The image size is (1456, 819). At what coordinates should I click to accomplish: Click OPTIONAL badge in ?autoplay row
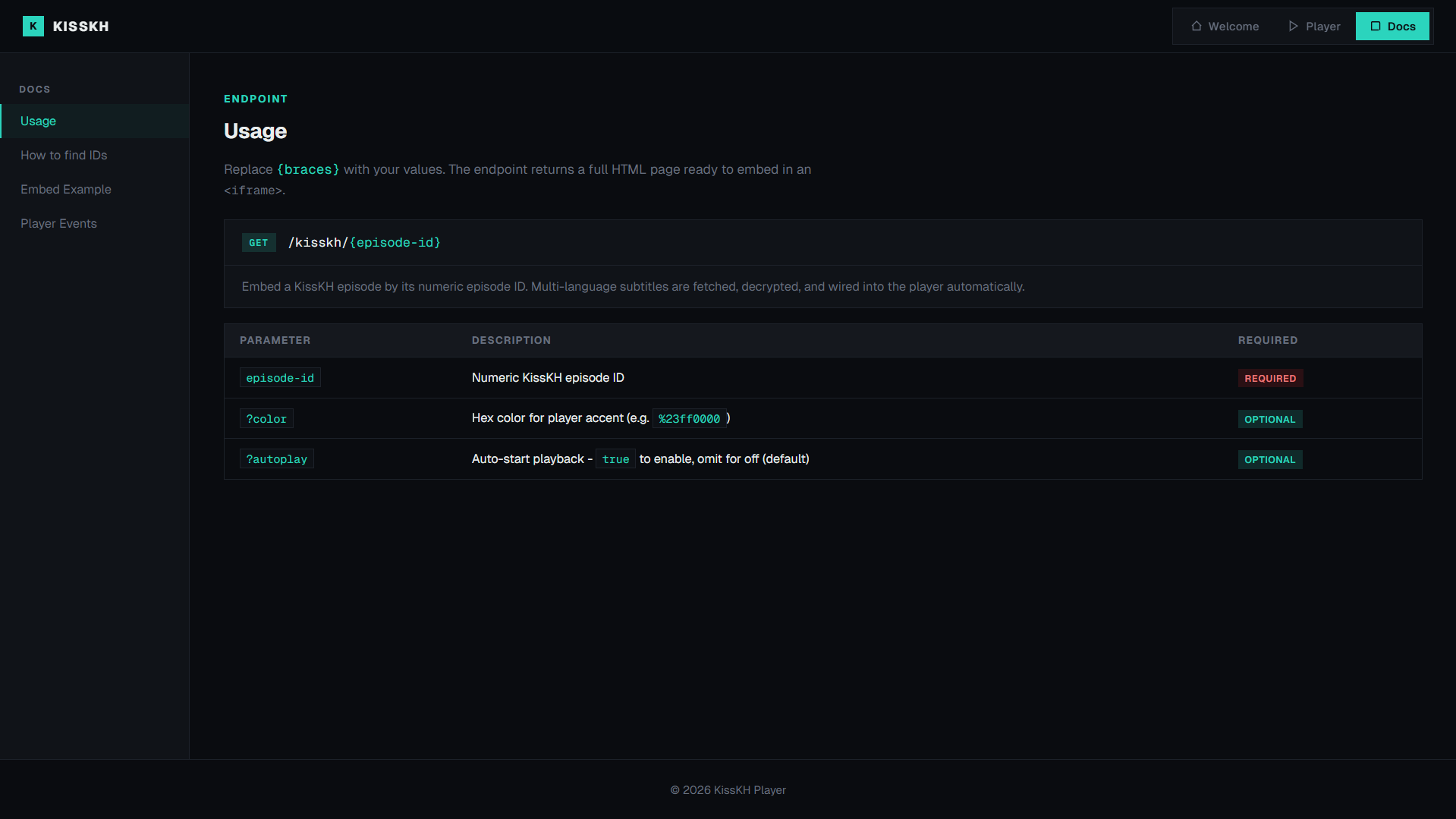click(1270, 459)
